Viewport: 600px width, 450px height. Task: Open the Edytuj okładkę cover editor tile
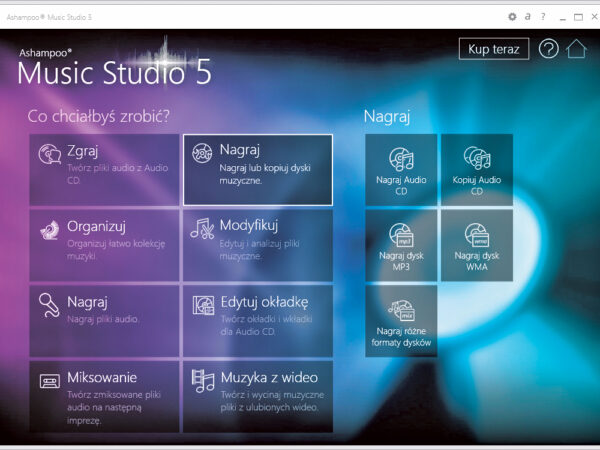[257, 320]
